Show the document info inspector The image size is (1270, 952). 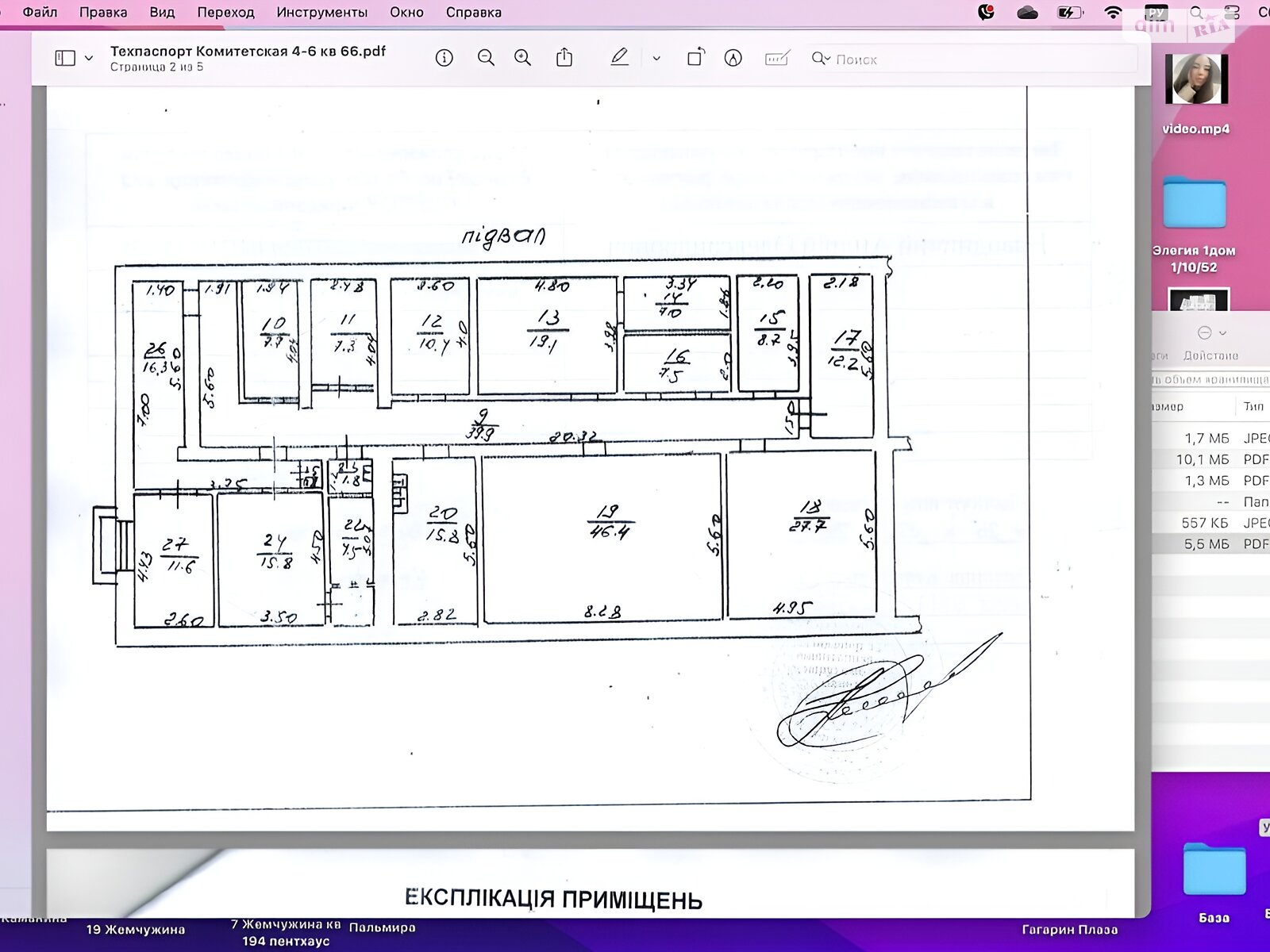444,58
